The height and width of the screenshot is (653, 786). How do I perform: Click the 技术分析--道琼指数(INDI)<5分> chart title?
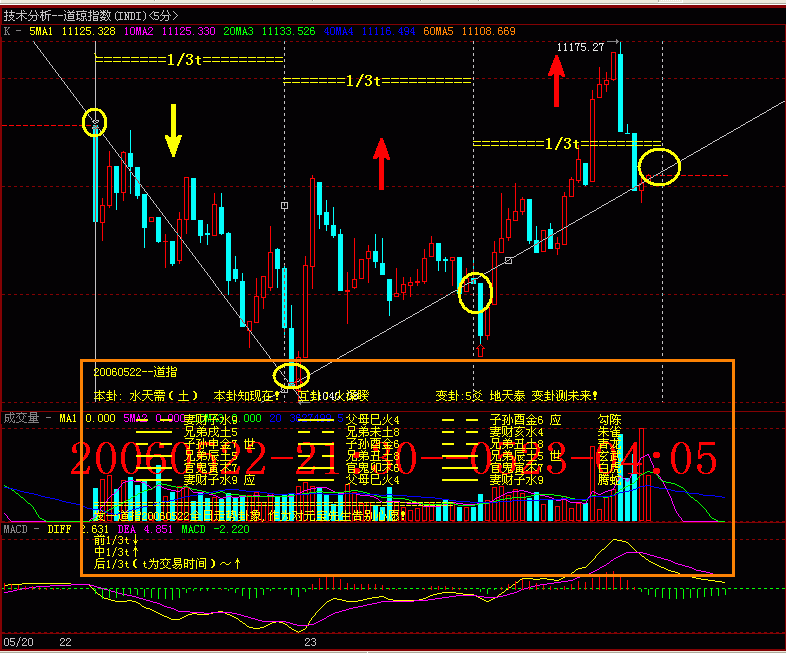click(91, 16)
